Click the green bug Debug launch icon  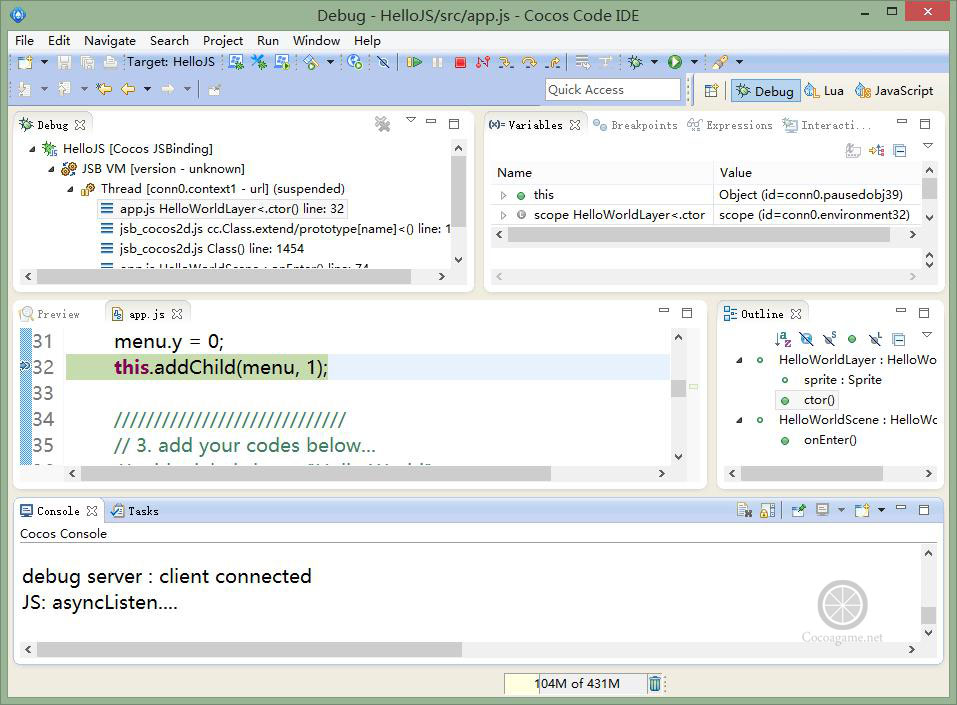tap(635, 62)
